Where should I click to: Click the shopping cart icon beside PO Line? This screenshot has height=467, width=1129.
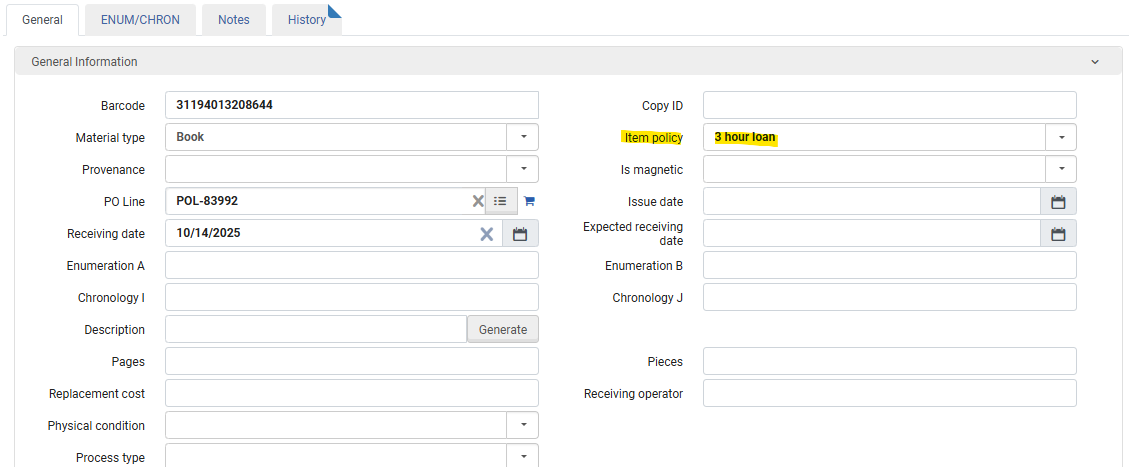pyautogui.click(x=529, y=201)
